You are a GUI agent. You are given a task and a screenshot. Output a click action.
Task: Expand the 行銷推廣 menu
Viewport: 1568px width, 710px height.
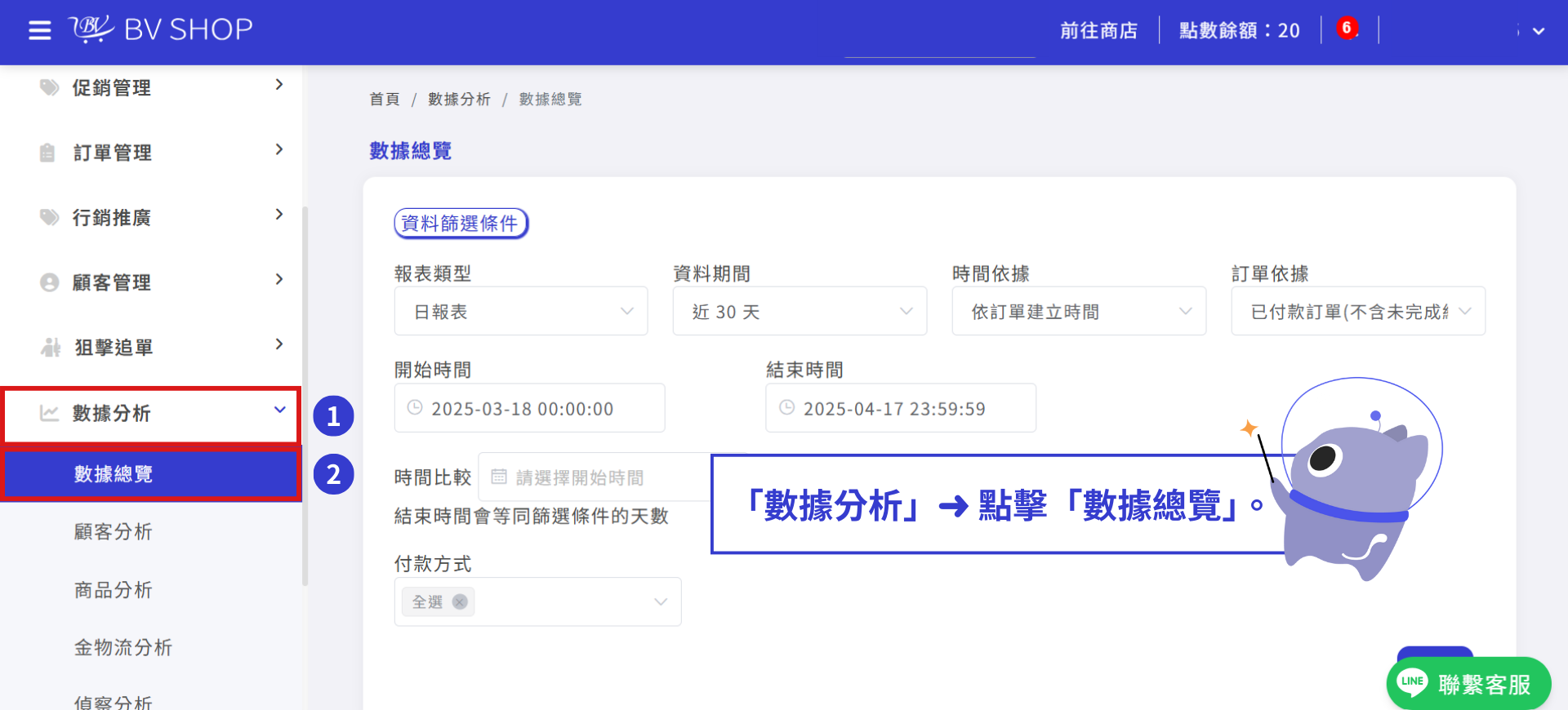[x=279, y=215]
